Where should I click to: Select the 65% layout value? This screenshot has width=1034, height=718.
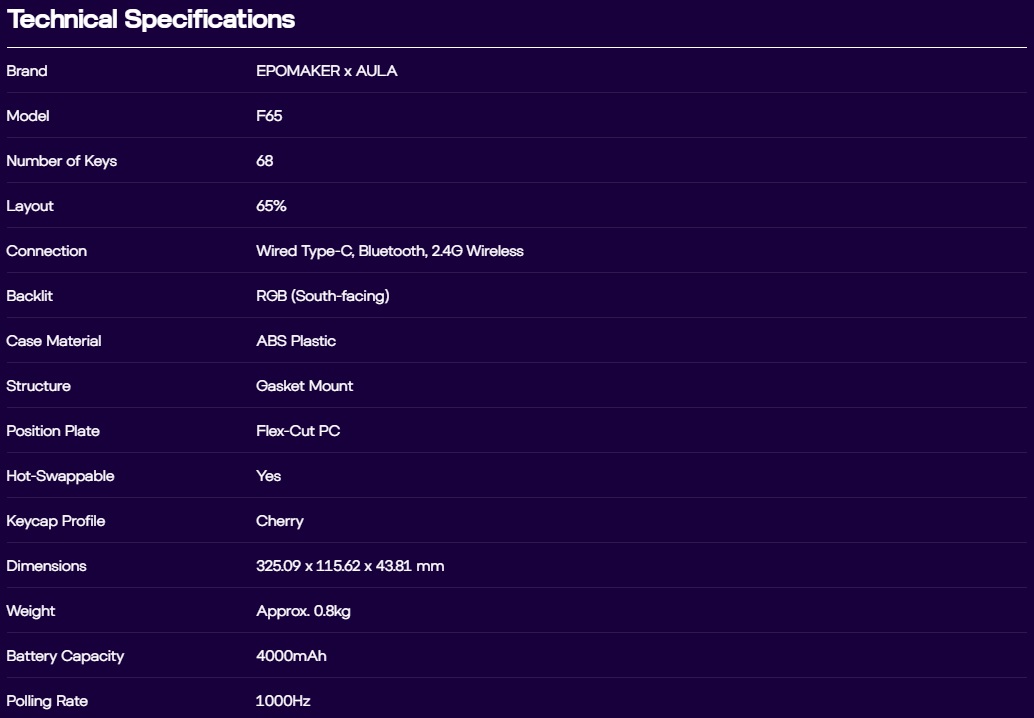[x=271, y=206]
